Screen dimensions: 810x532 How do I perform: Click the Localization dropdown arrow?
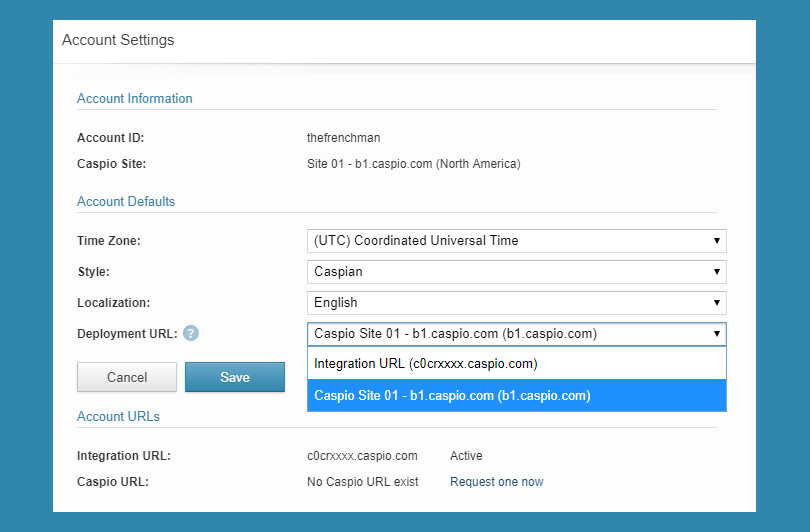(716, 303)
